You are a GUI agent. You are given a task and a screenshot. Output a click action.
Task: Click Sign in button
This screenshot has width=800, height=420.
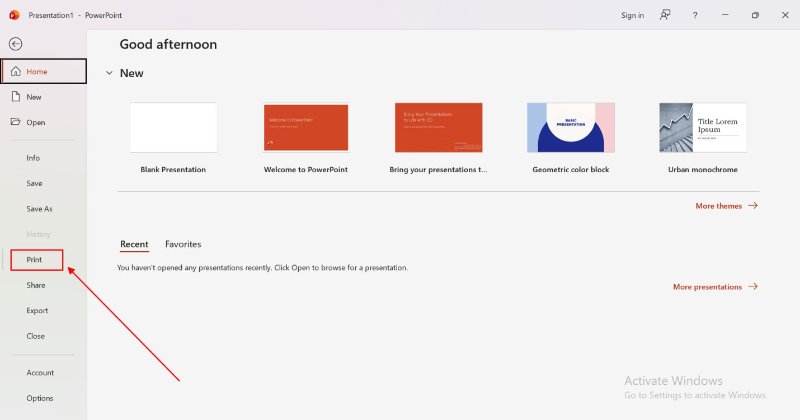(x=632, y=15)
